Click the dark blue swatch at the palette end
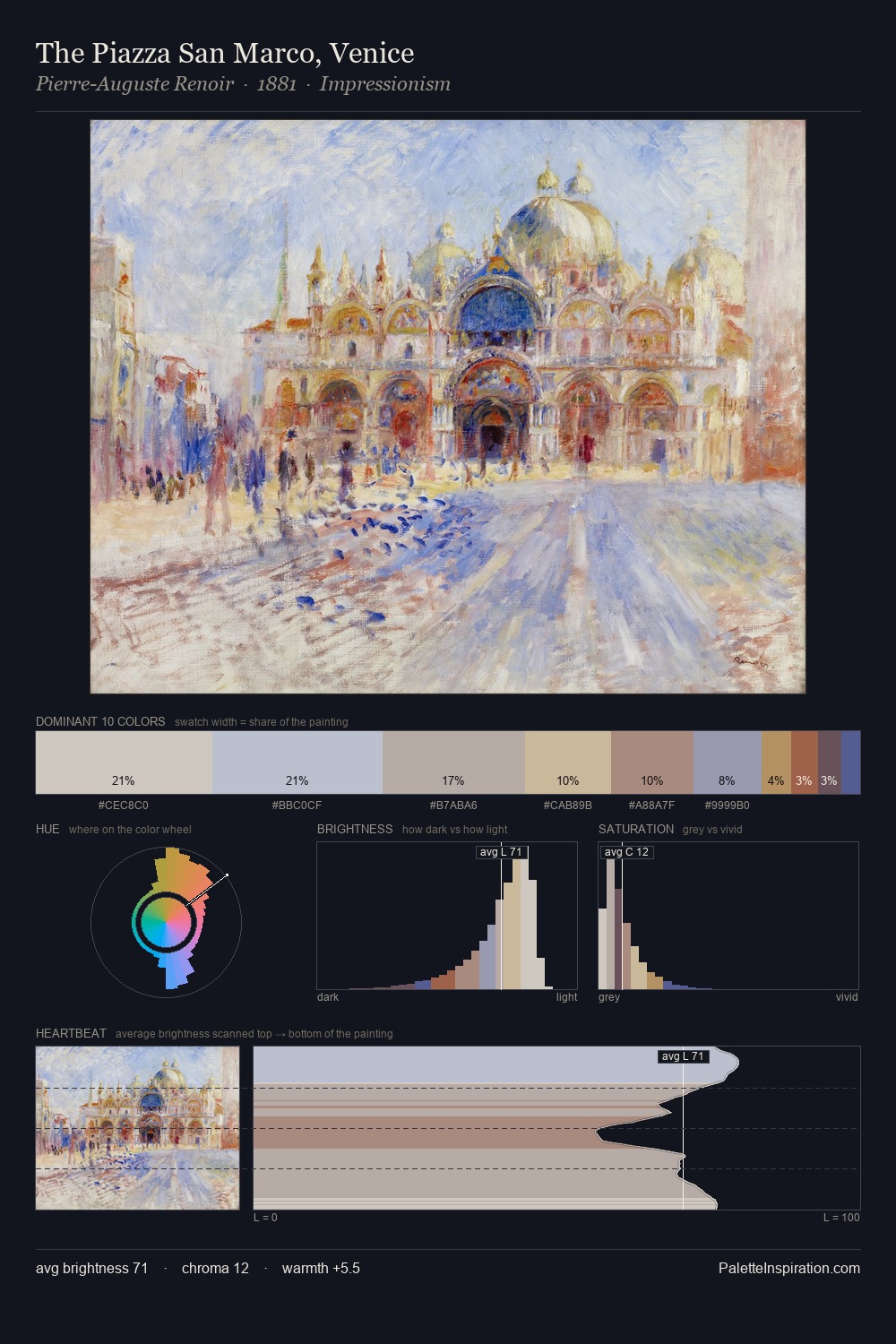The image size is (896, 1344). (x=850, y=762)
